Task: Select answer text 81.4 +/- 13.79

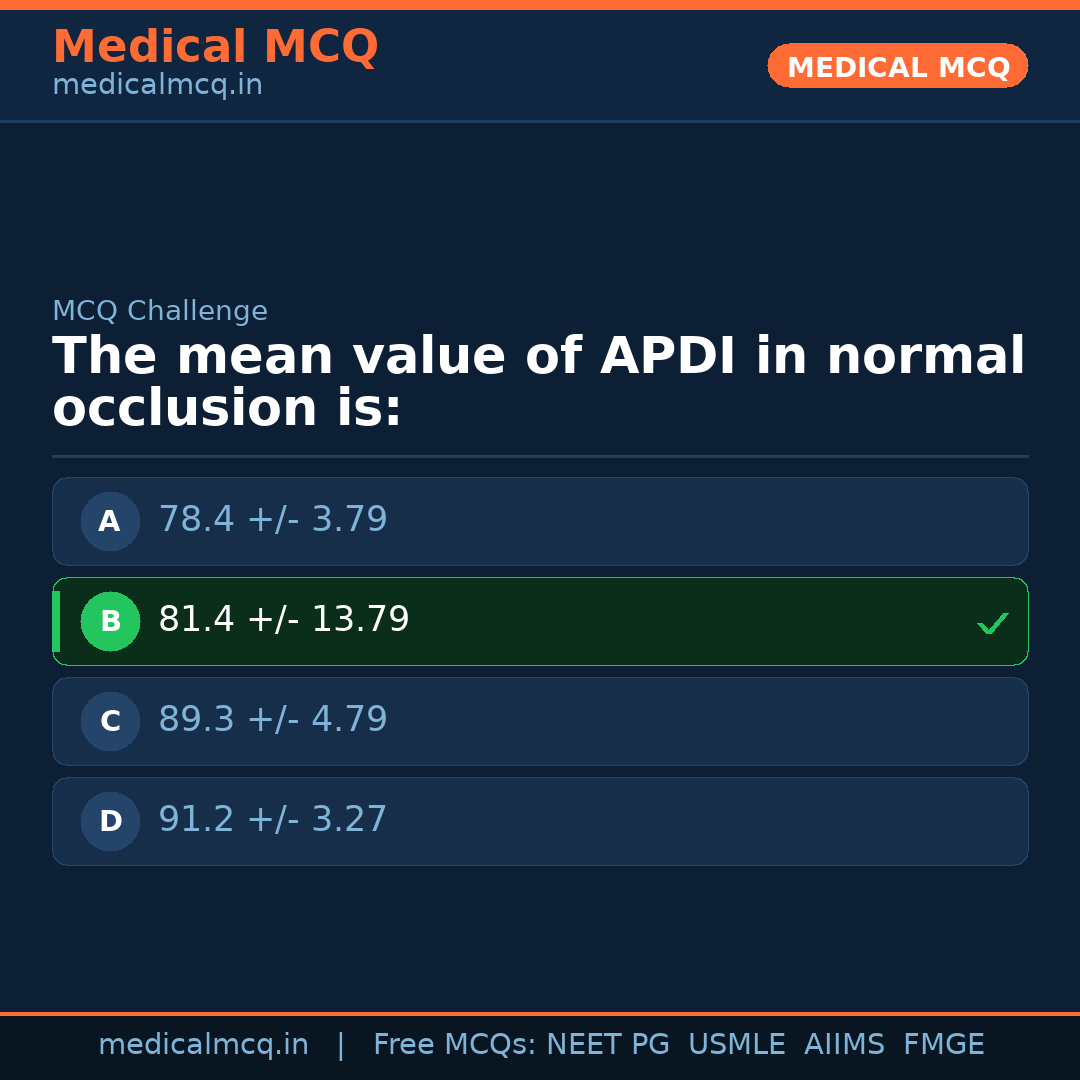Action: pos(284,620)
